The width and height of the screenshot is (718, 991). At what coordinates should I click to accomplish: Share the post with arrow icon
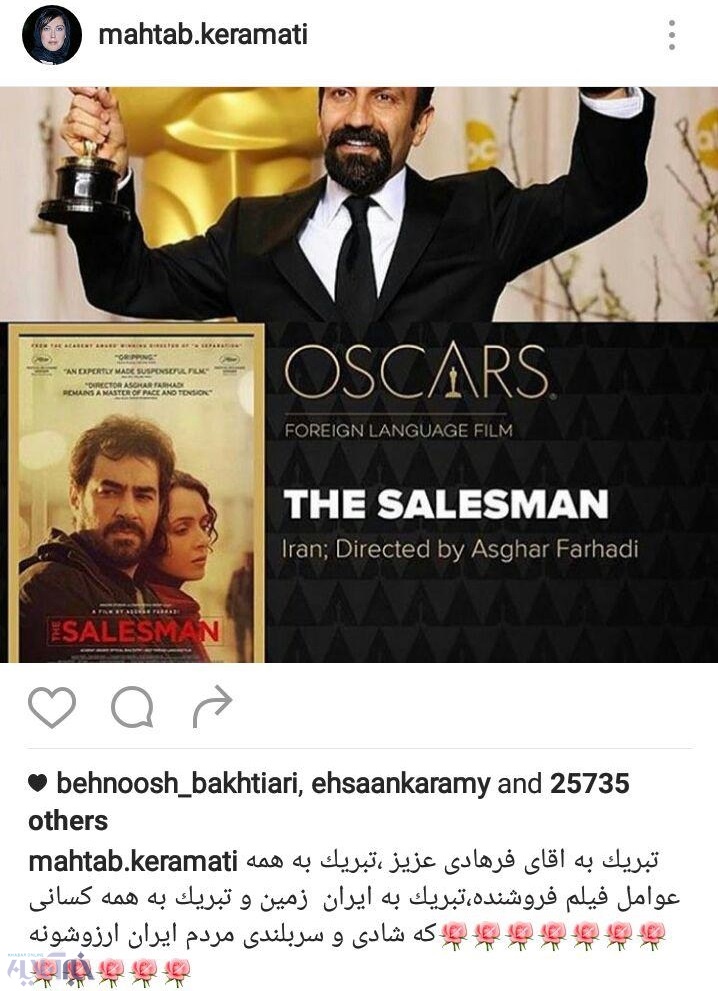(212, 706)
